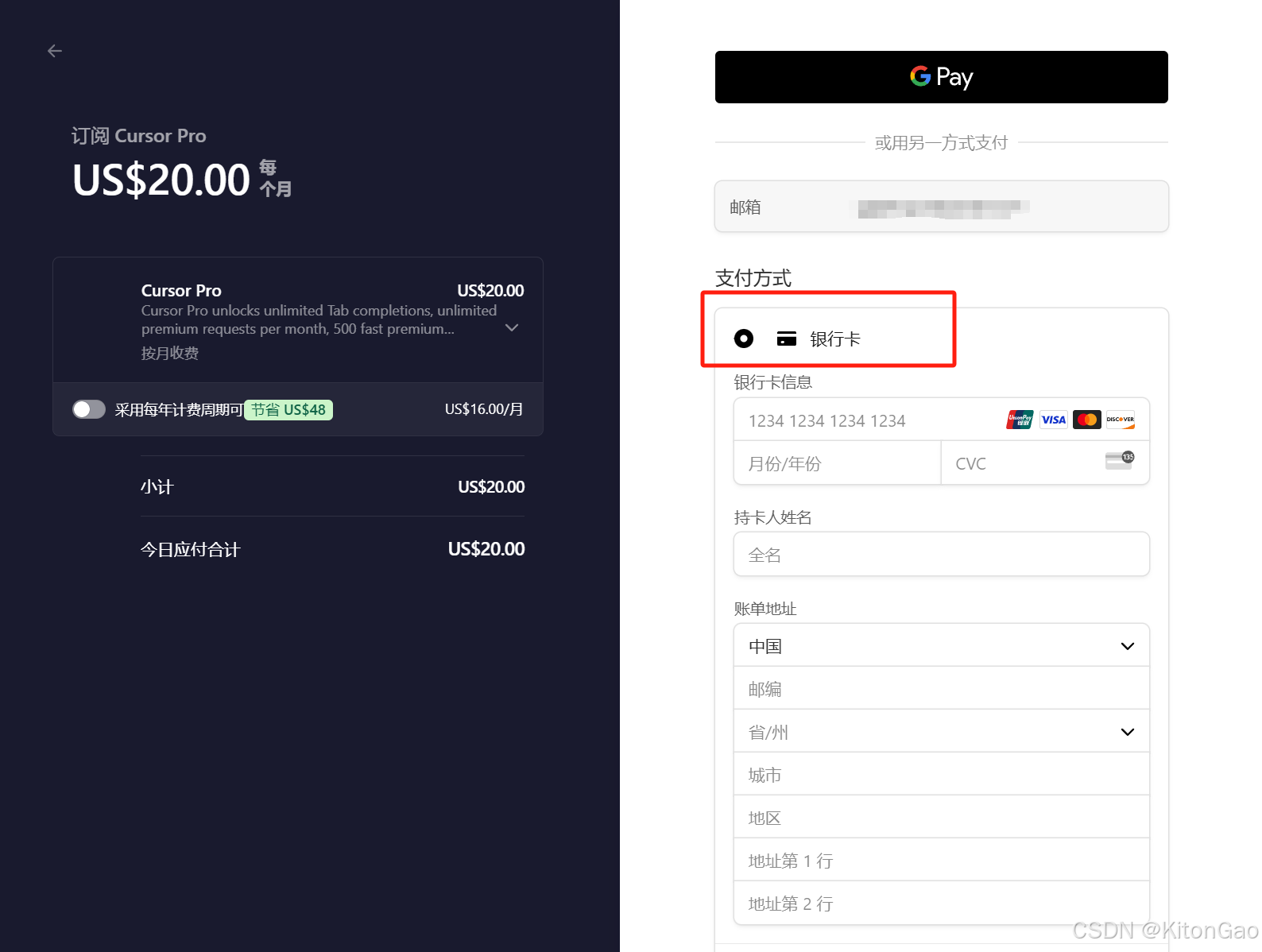Open the 中国 country dropdown
The image size is (1262, 952).
(x=942, y=645)
